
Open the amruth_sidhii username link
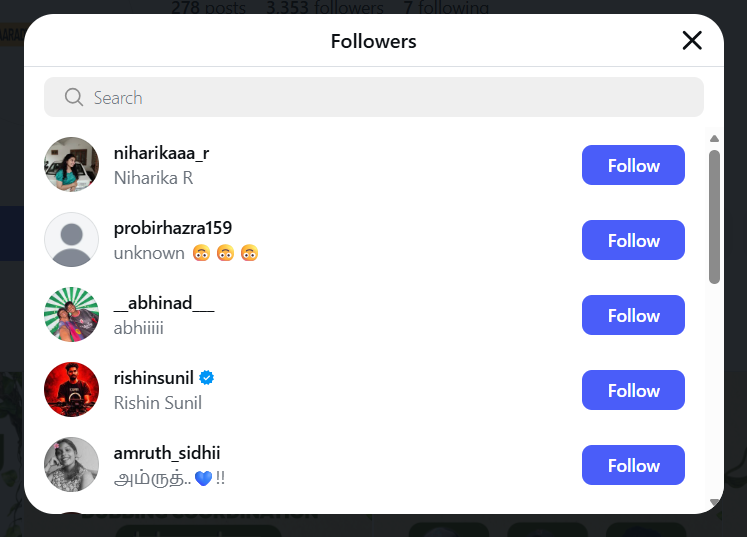click(x=167, y=453)
